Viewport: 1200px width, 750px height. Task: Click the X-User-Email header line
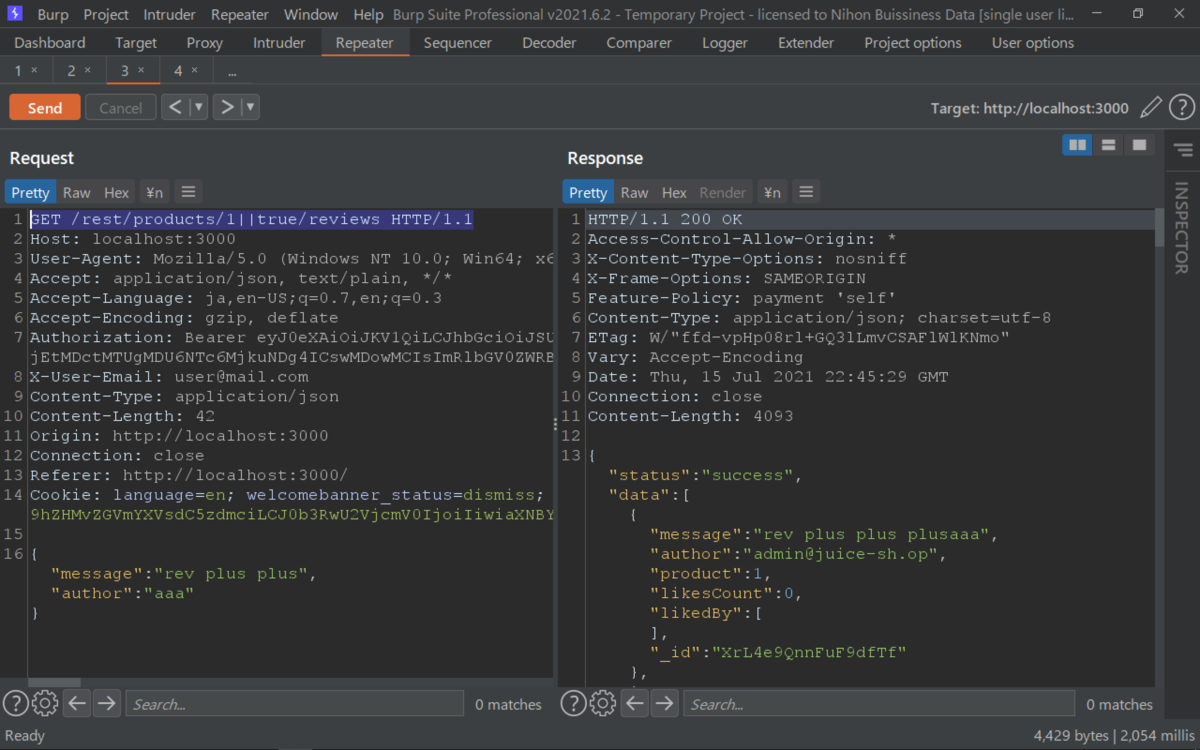click(169, 377)
